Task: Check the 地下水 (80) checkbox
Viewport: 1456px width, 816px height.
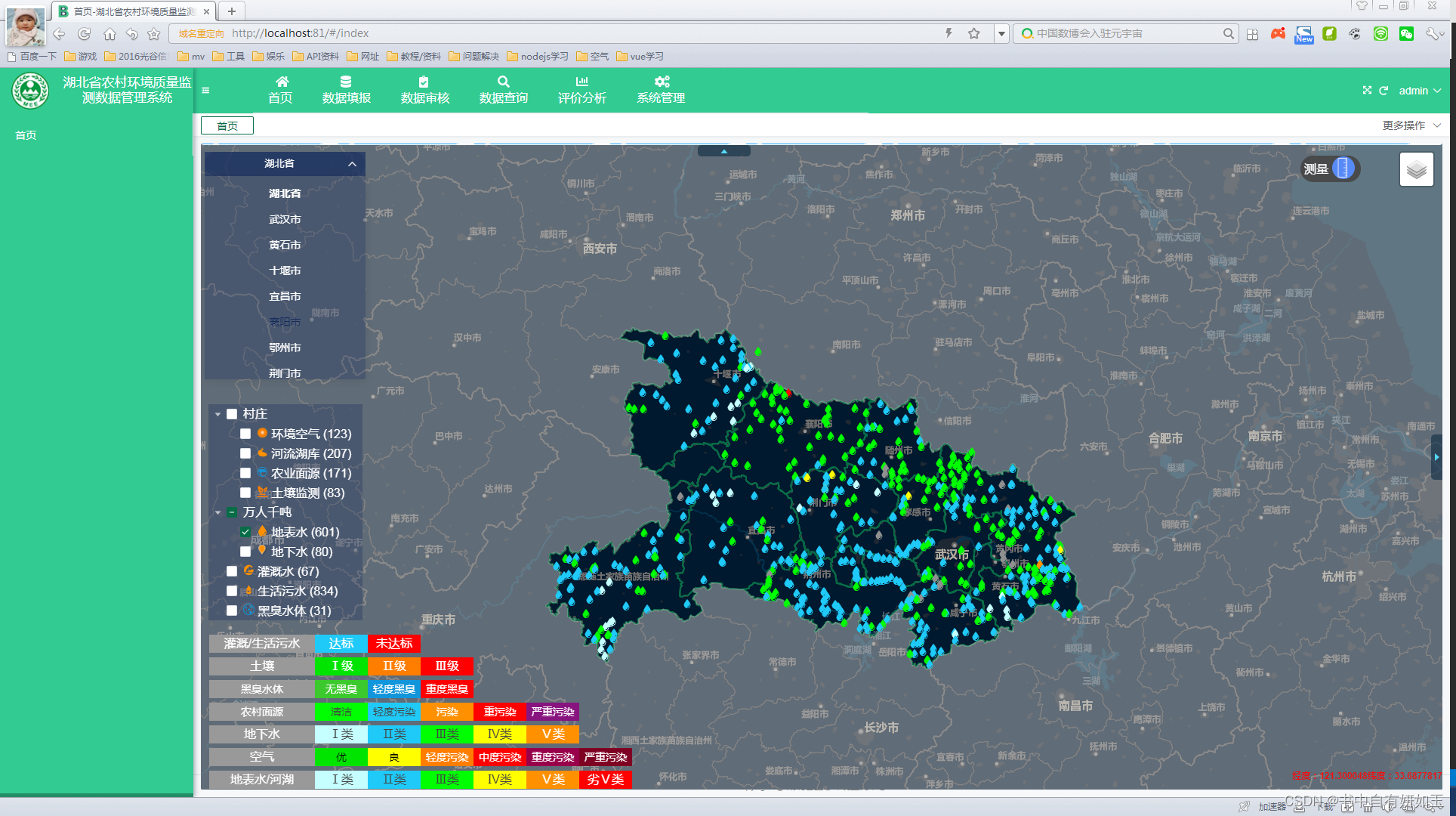Action: pos(245,552)
